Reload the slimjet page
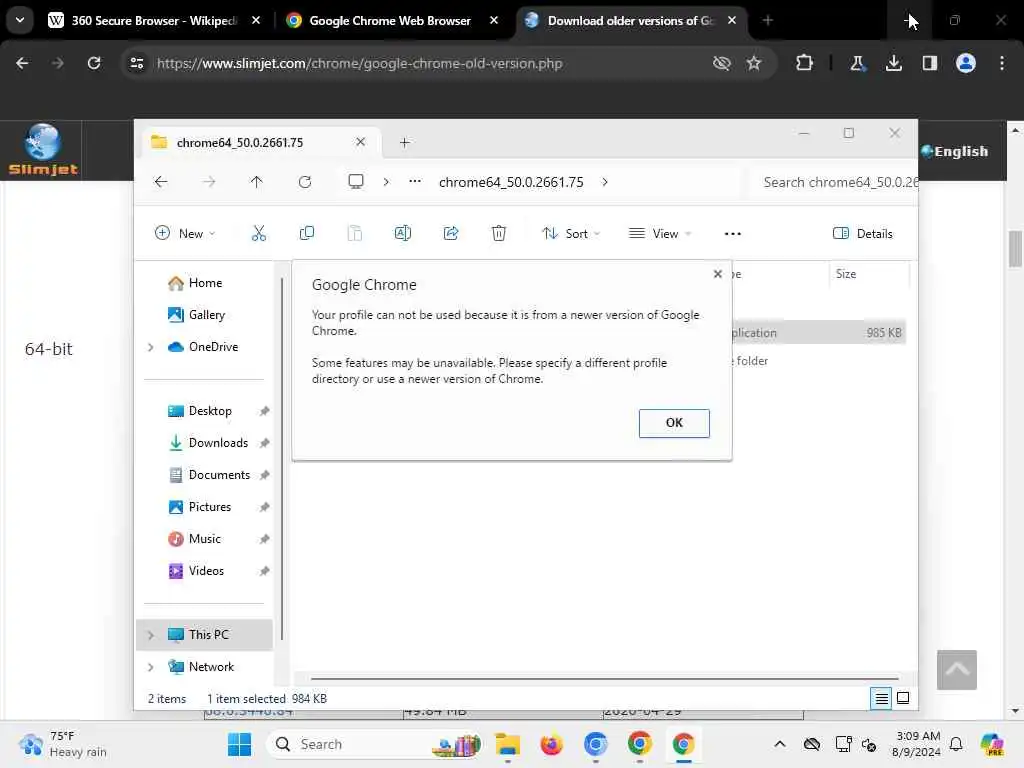The height and width of the screenshot is (768, 1024). pyautogui.click(x=94, y=63)
